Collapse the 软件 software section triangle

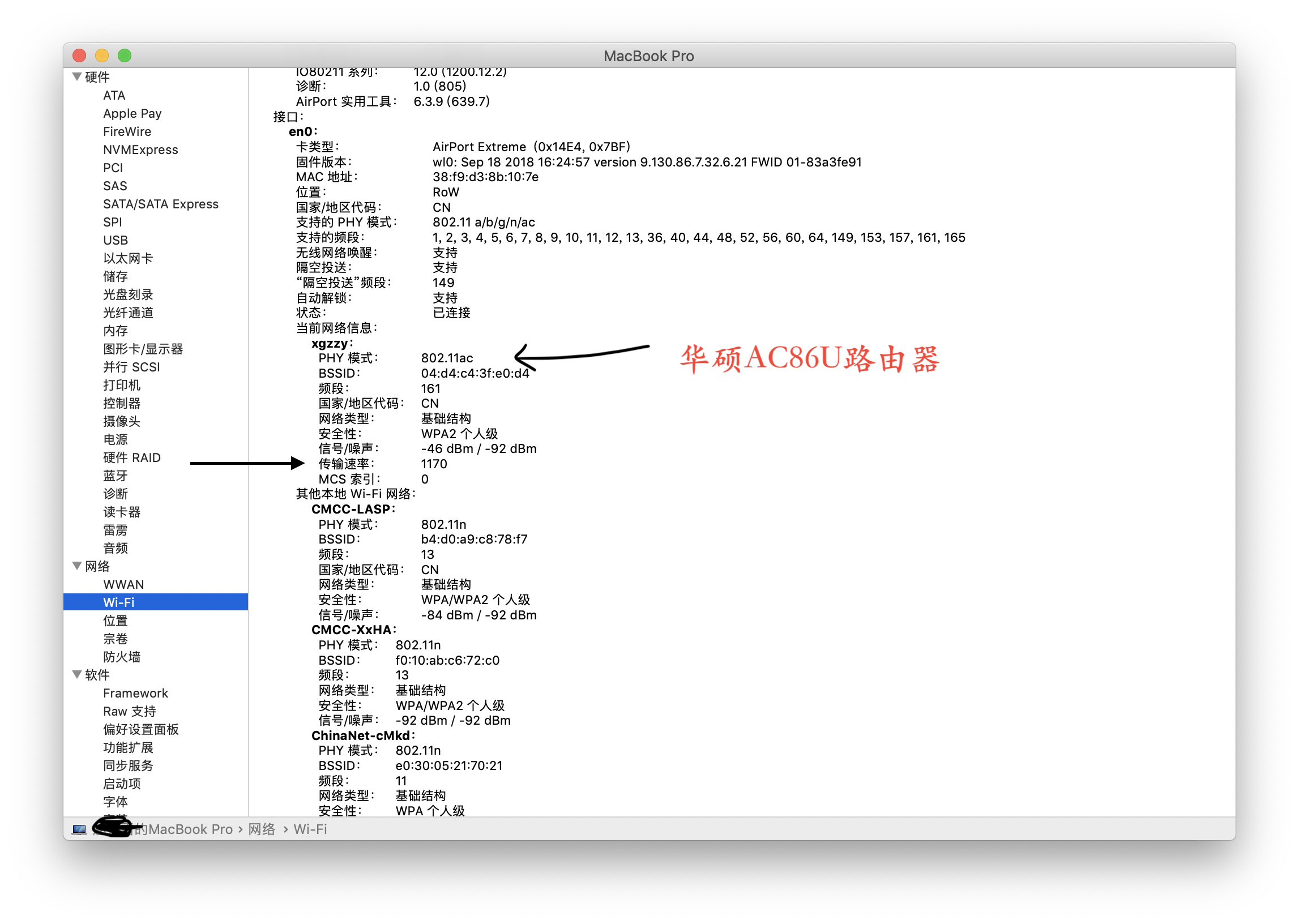[77, 675]
